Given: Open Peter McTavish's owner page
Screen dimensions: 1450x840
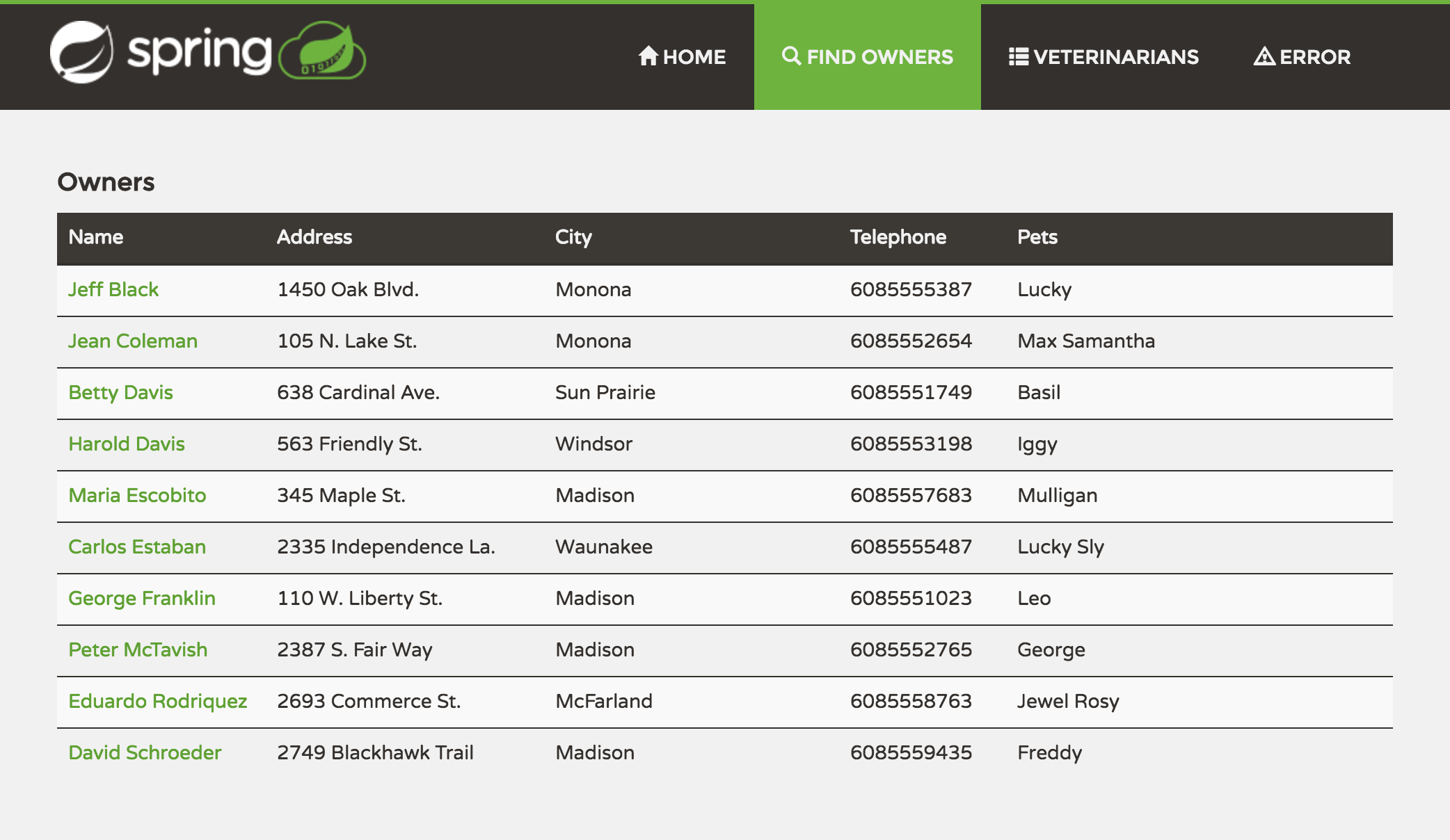Looking at the screenshot, I should coord(138,649).
